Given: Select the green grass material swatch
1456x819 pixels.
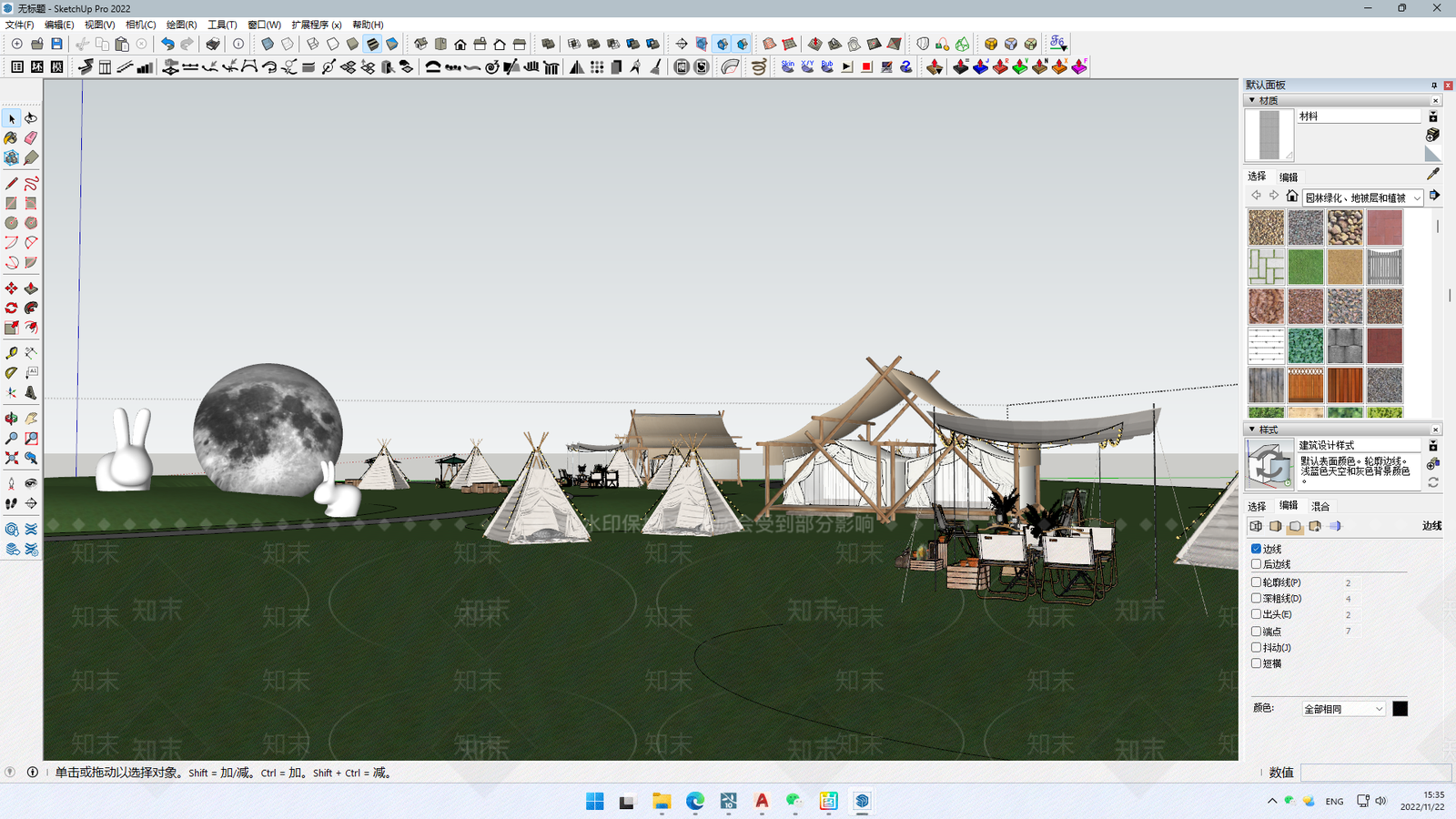Looking at the screenshot, I should [1305, 267].
